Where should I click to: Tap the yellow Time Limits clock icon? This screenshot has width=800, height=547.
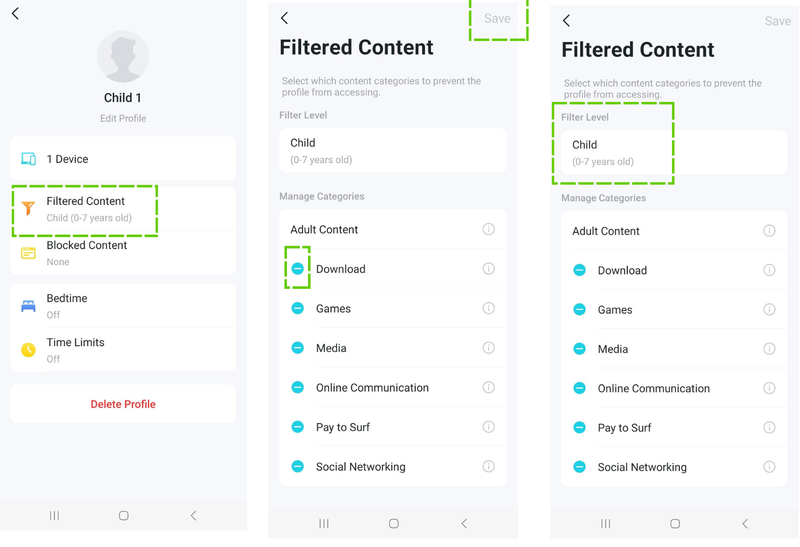point(29,350)
